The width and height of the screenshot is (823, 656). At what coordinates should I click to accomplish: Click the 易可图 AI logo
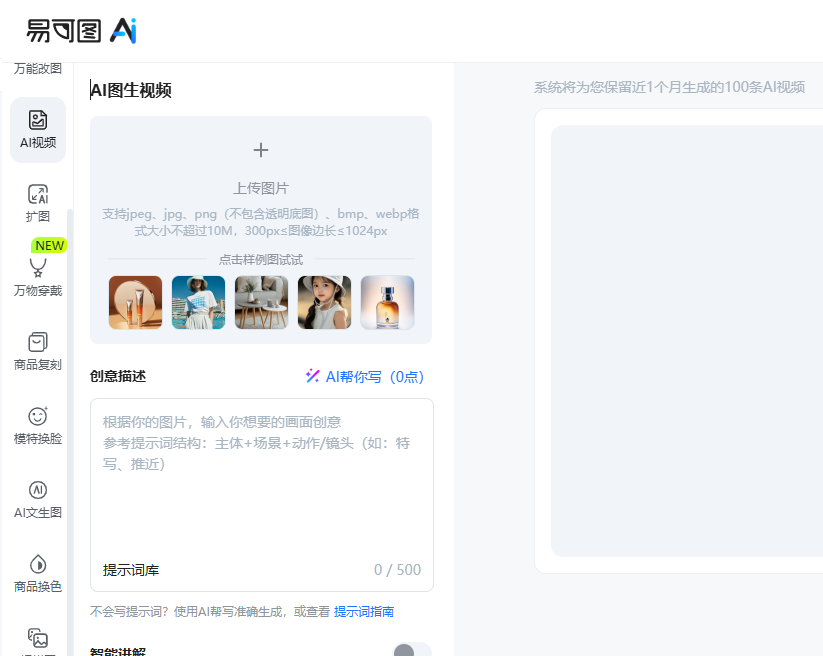[x=81, y=31]
